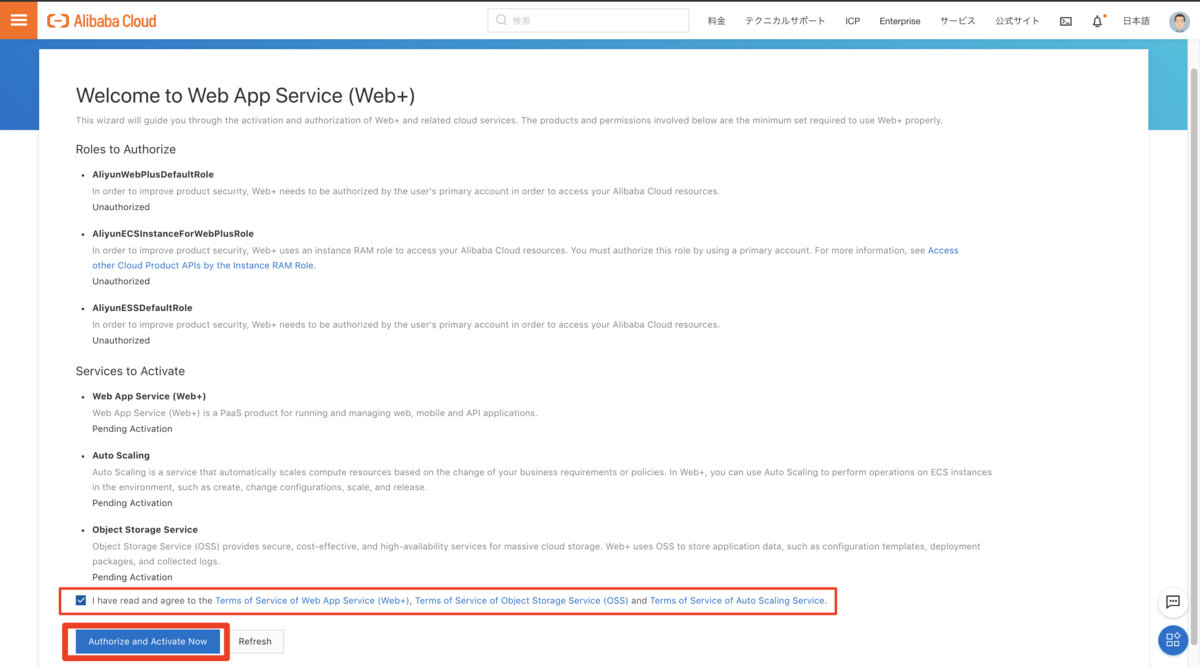Select the AliyunWebPlusDefaultRole text

coord(153,174)
